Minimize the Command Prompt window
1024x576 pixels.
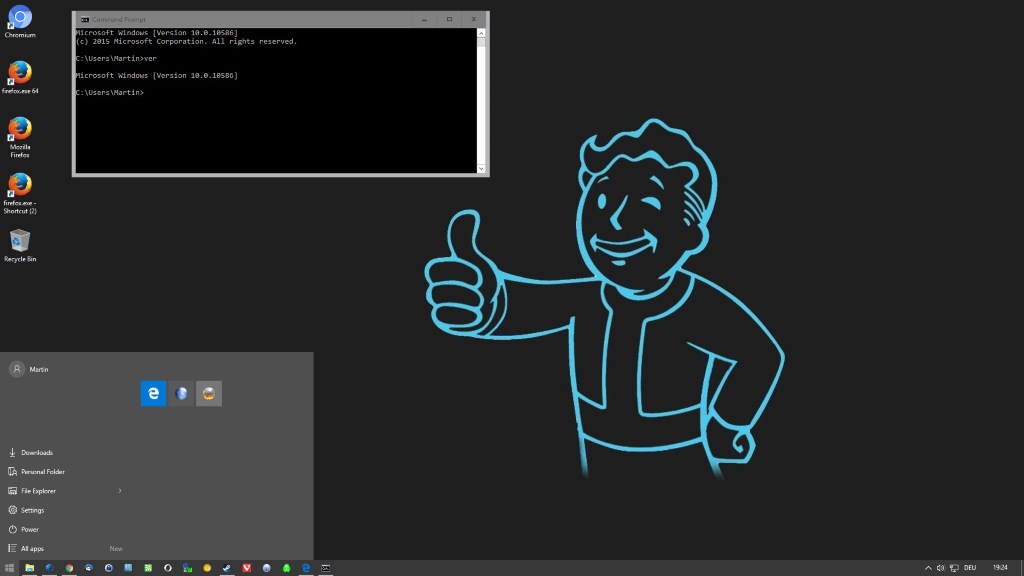[x=424, y=20]
